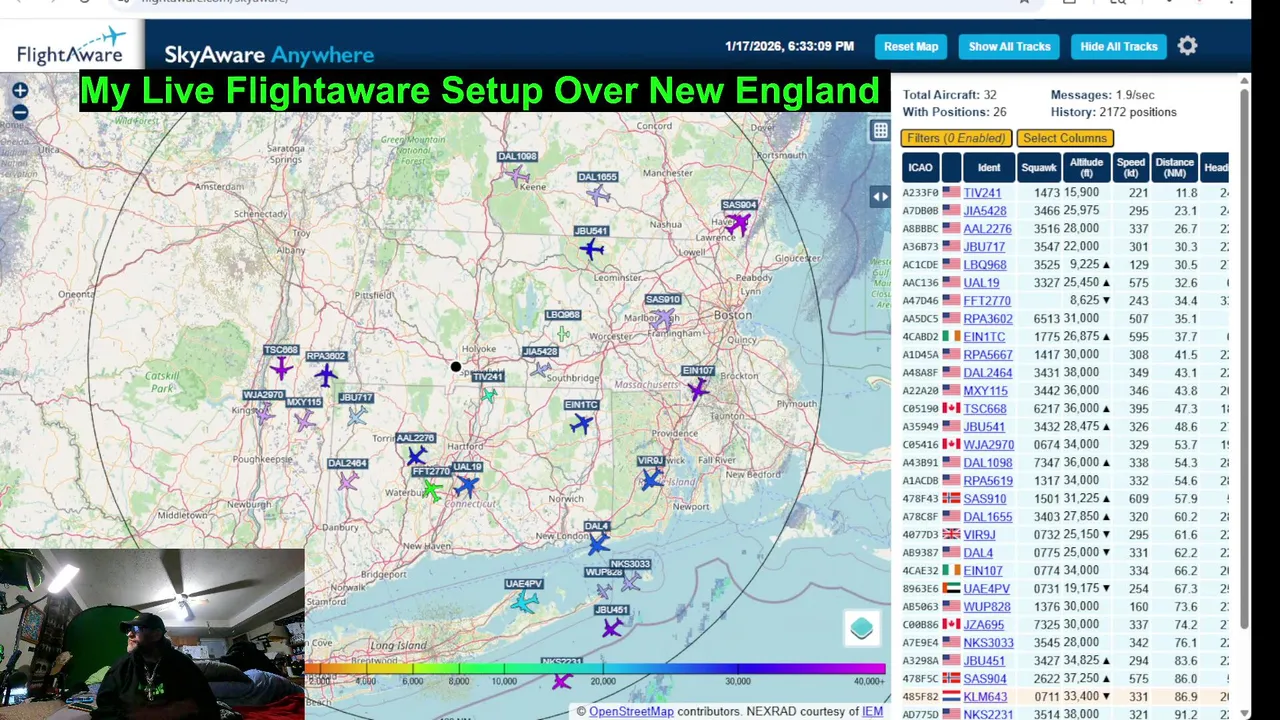Select DAL2464 aircraft icon on map

(347, 481)
